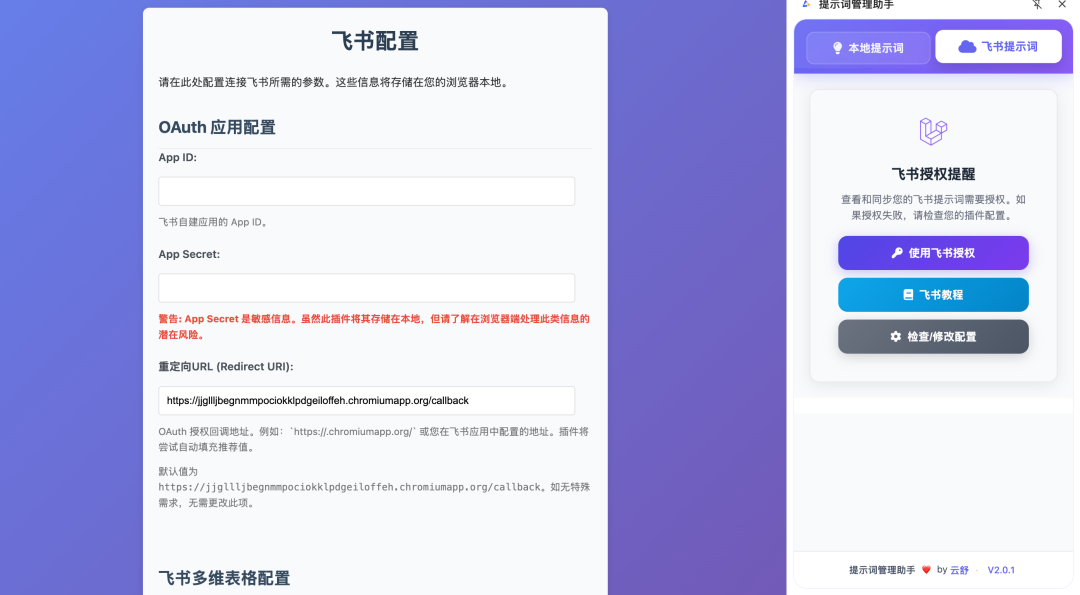The image size is (1080, 595).
Task: Click the 检查/修改配置 button
Action: (933, 336)
